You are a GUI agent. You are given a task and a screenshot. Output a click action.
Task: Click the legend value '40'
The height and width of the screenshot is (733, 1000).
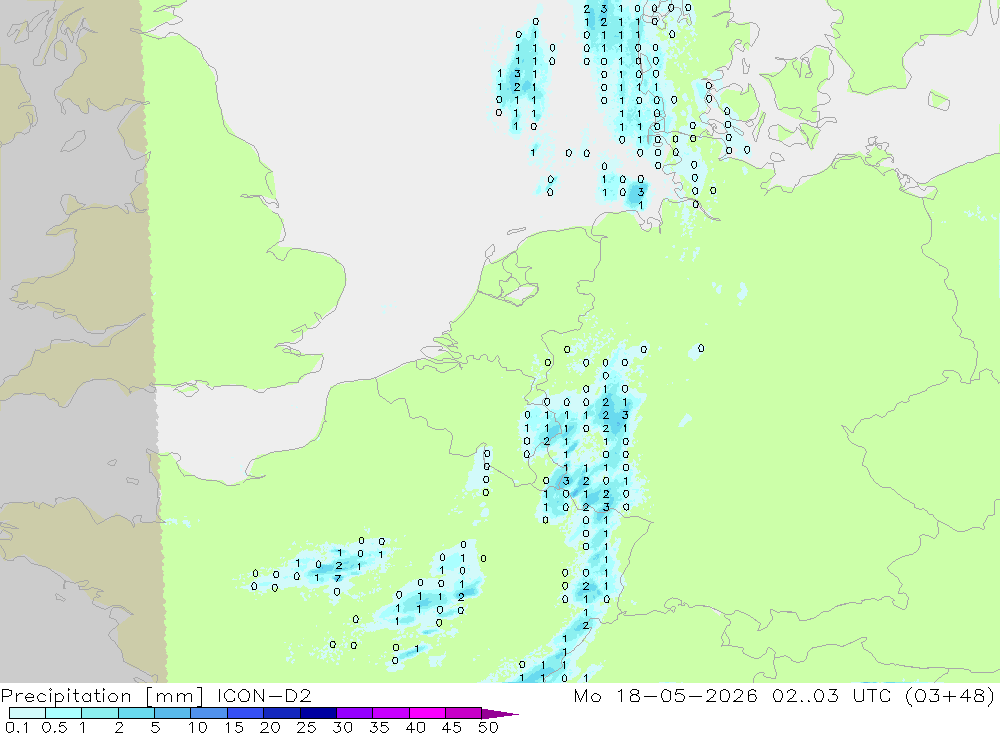click(x=415, y=727)
